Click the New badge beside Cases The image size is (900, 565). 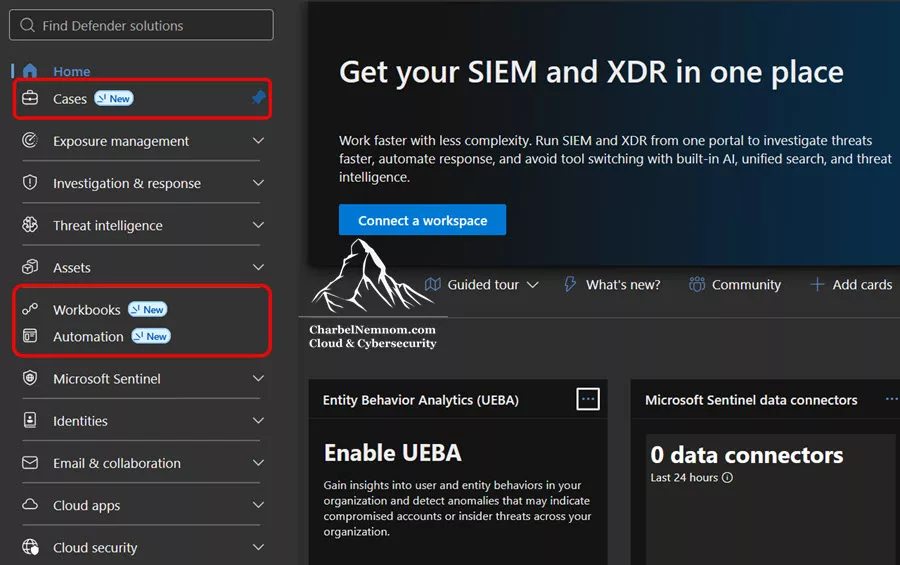click(x=114, y=98)
